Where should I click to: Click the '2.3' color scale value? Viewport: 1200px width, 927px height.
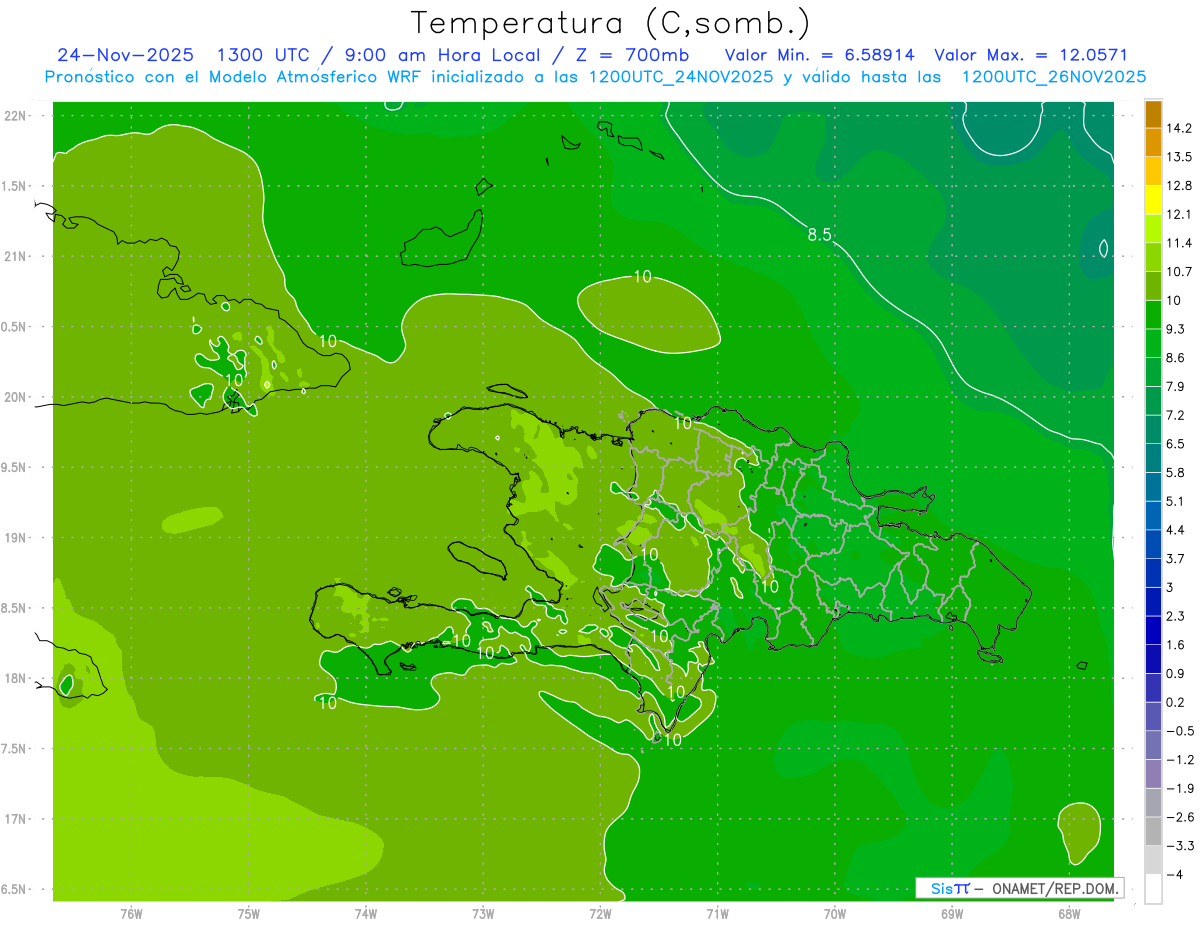point(1176,616)
